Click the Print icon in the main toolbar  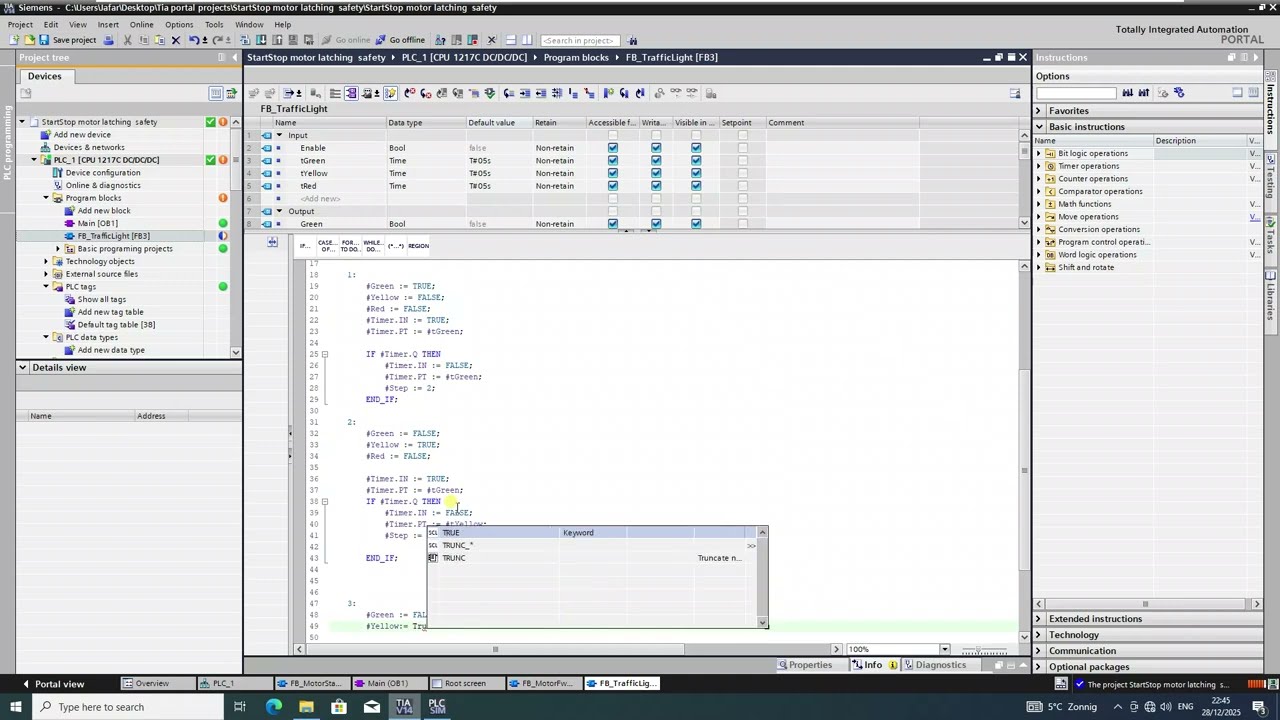(x=109, y=40)
